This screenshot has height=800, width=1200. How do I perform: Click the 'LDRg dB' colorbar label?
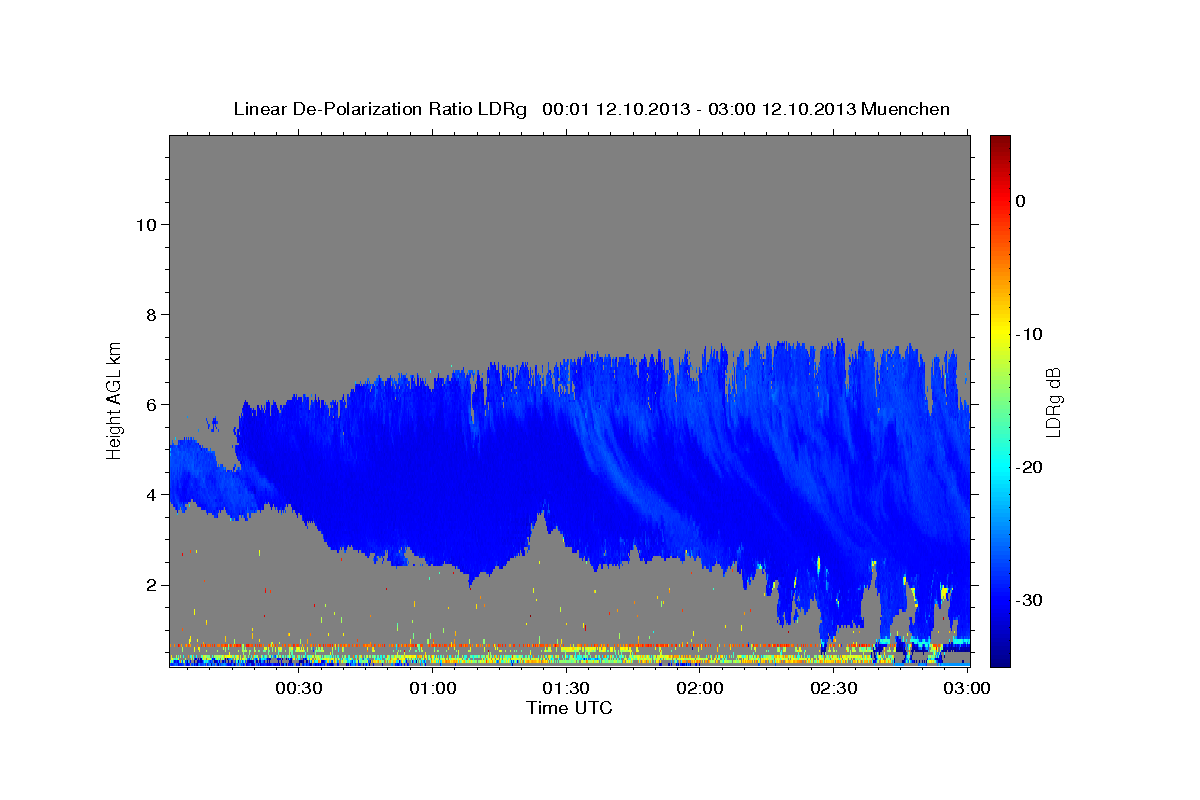pos(1053,402)
